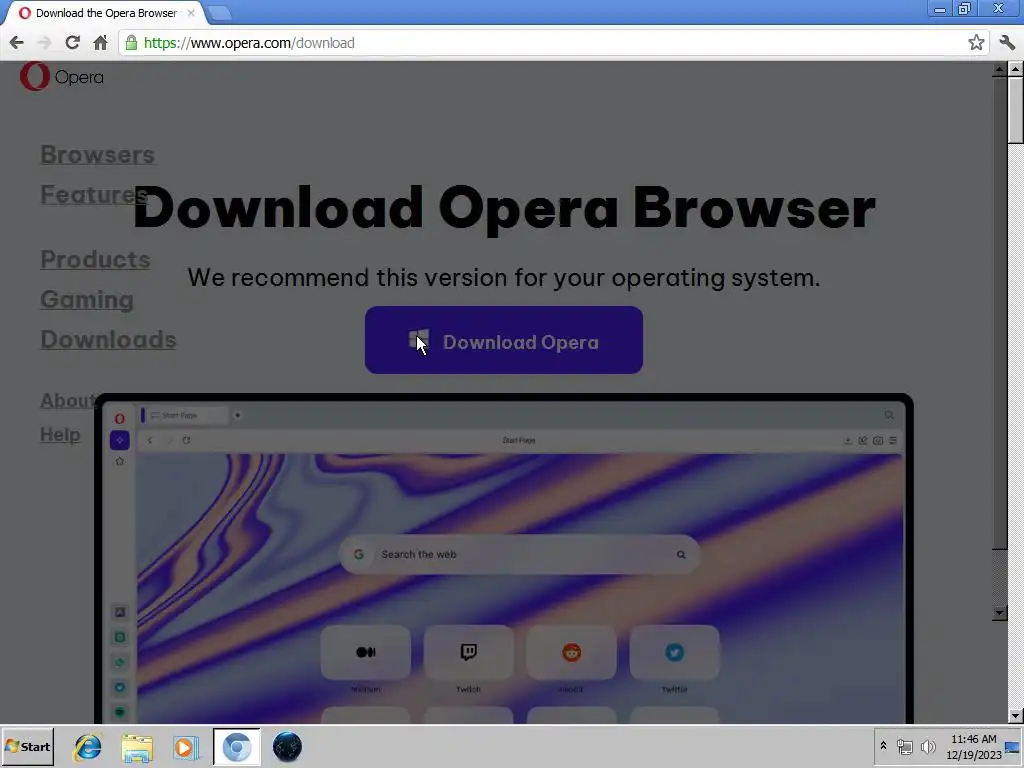Click the Twitch speed dial tile
Screen dimensions: 1024x768
468,652
